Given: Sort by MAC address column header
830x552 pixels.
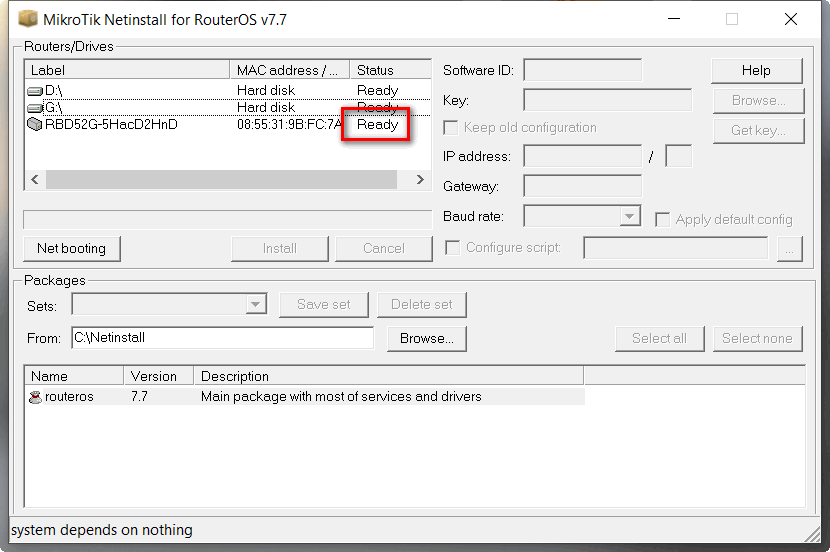Looking at the screenshot, I should tap(290, 70).
